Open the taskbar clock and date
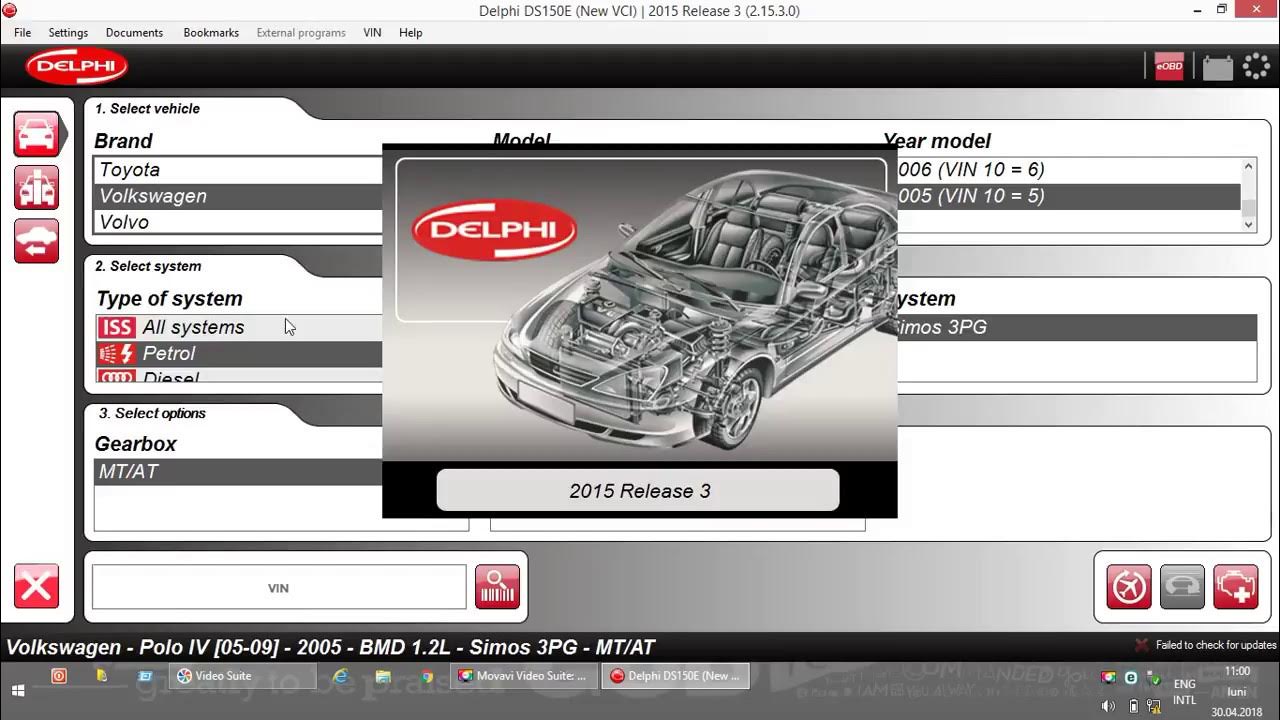This screenshot has height=720, width=1280. coord(1237,692)
